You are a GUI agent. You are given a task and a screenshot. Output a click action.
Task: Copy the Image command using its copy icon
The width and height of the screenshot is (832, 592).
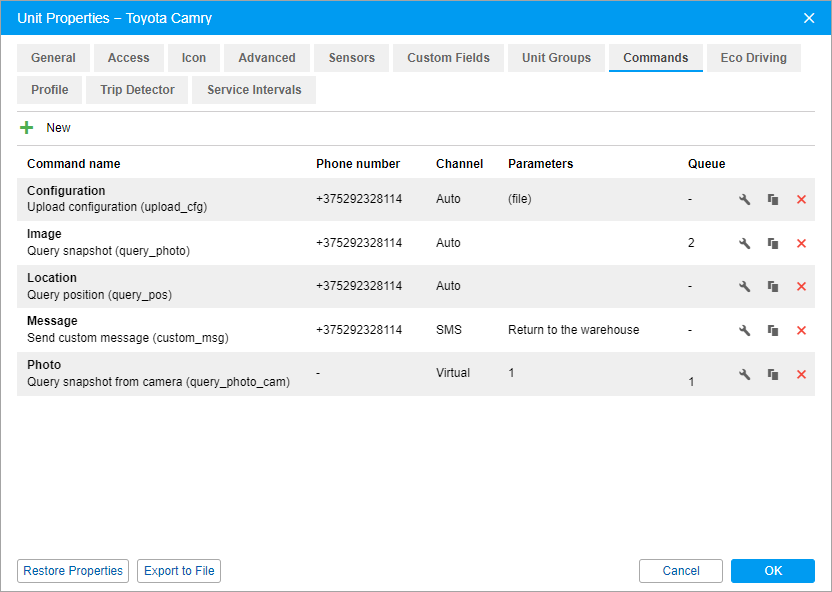pyautogui.click(x=773, y=243)
